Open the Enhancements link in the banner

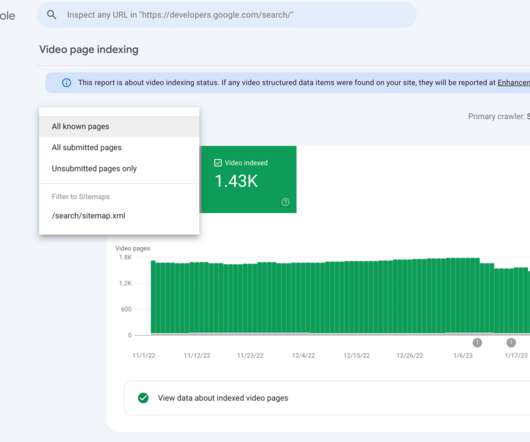513,82
